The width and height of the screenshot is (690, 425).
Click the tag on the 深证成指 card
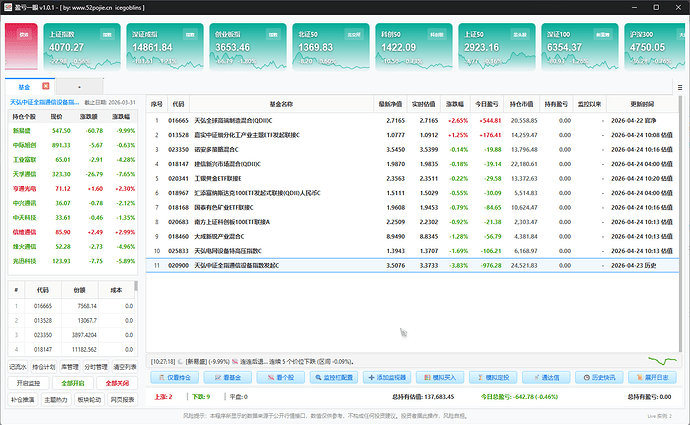coord(190,34)
